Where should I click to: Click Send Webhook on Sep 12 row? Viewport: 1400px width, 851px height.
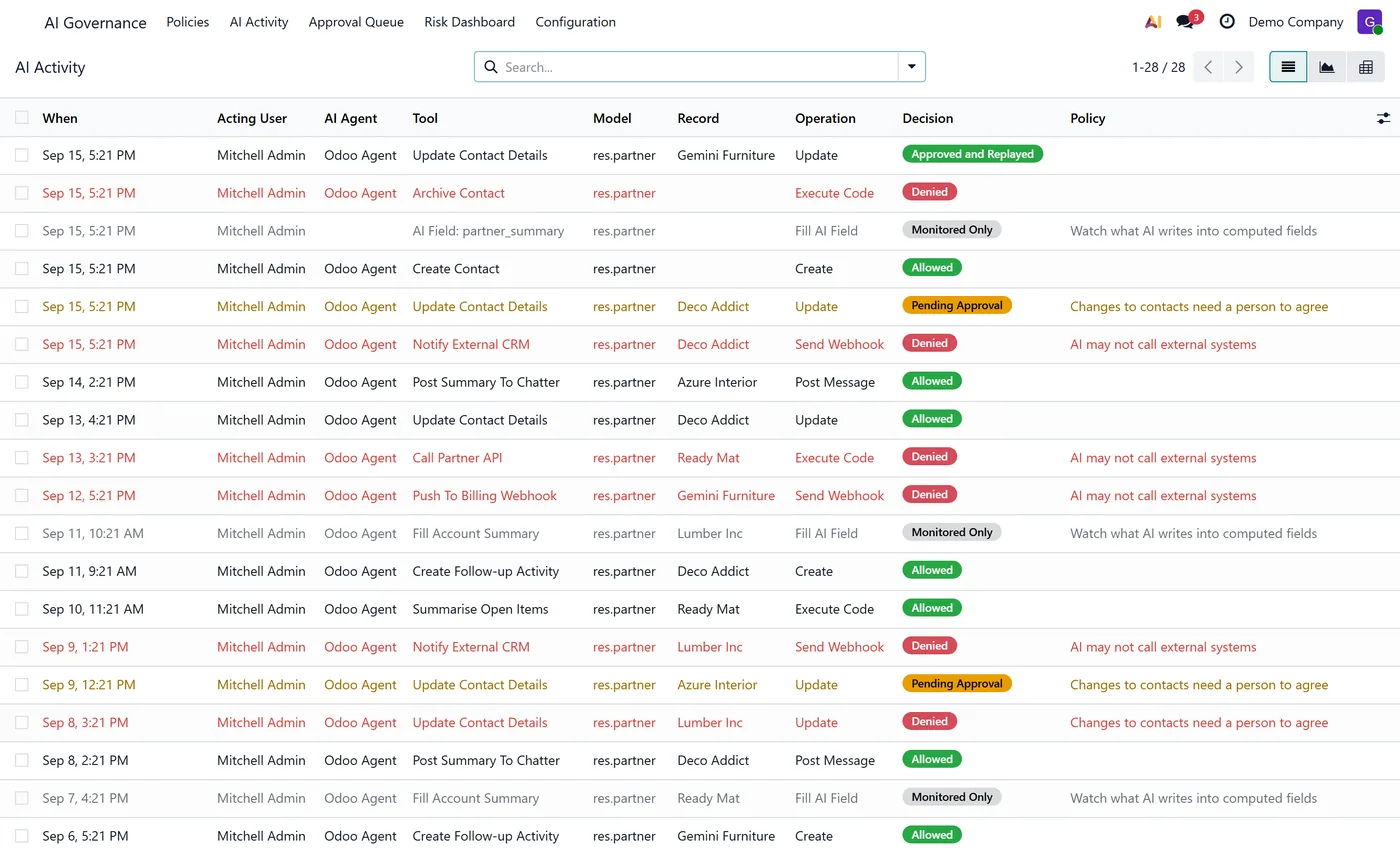point(839,496)
